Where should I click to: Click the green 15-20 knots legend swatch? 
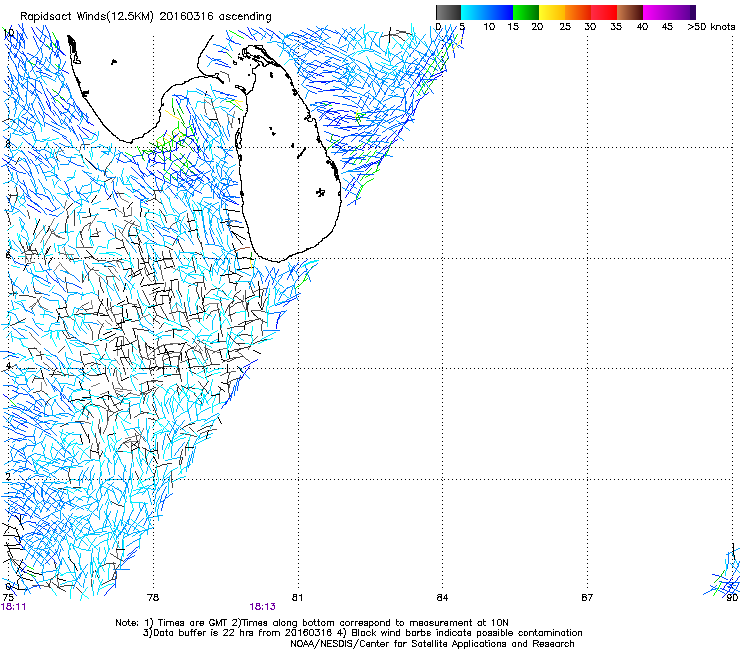(526, 12)
